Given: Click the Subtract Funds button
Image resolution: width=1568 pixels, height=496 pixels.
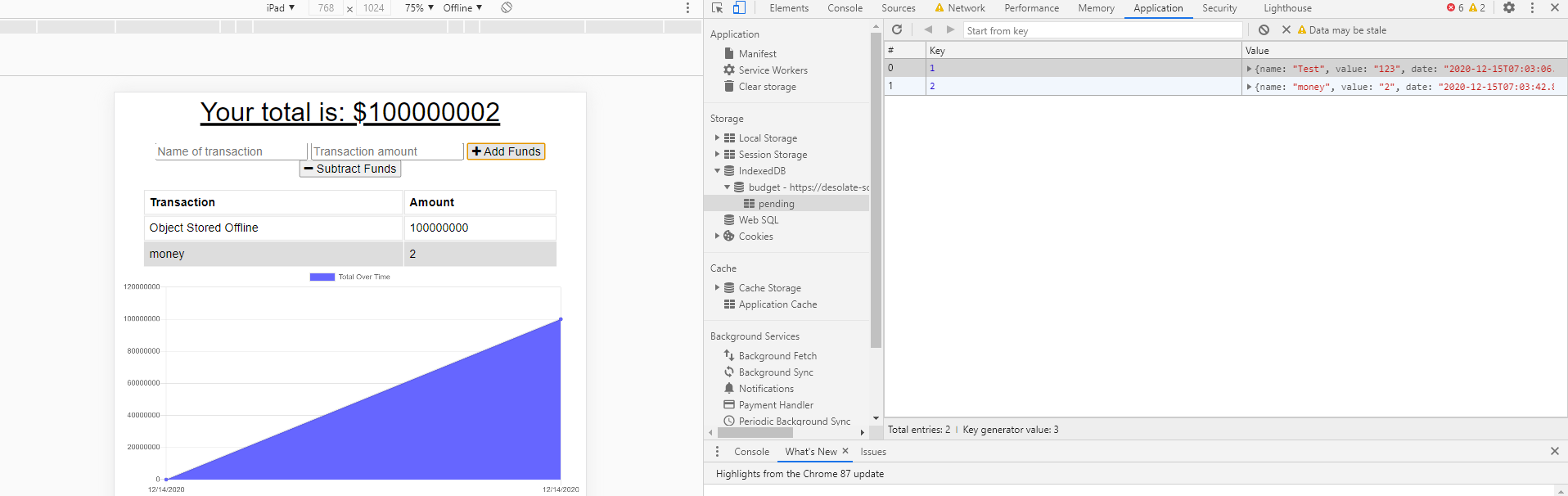Looking at the screenshot, I should (350, 169).
